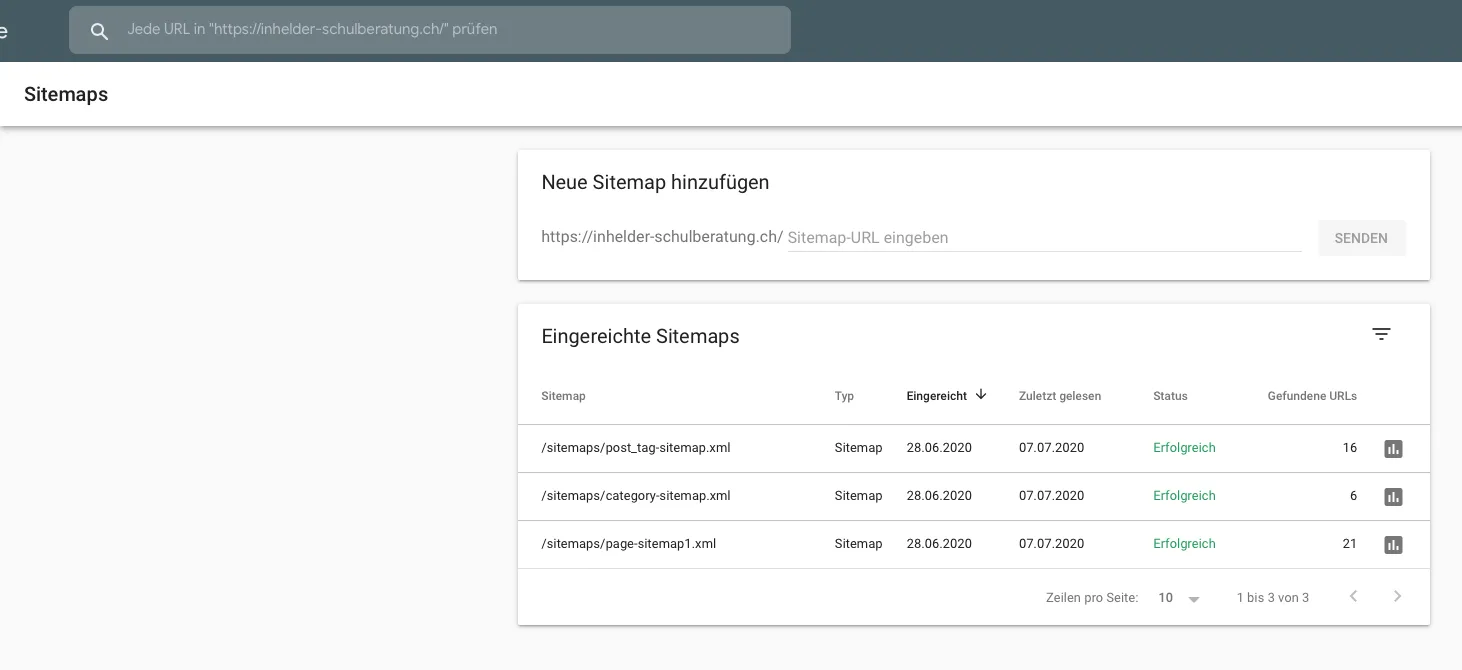Open the filter icon for submitted sitemaps

[1381, 334]
